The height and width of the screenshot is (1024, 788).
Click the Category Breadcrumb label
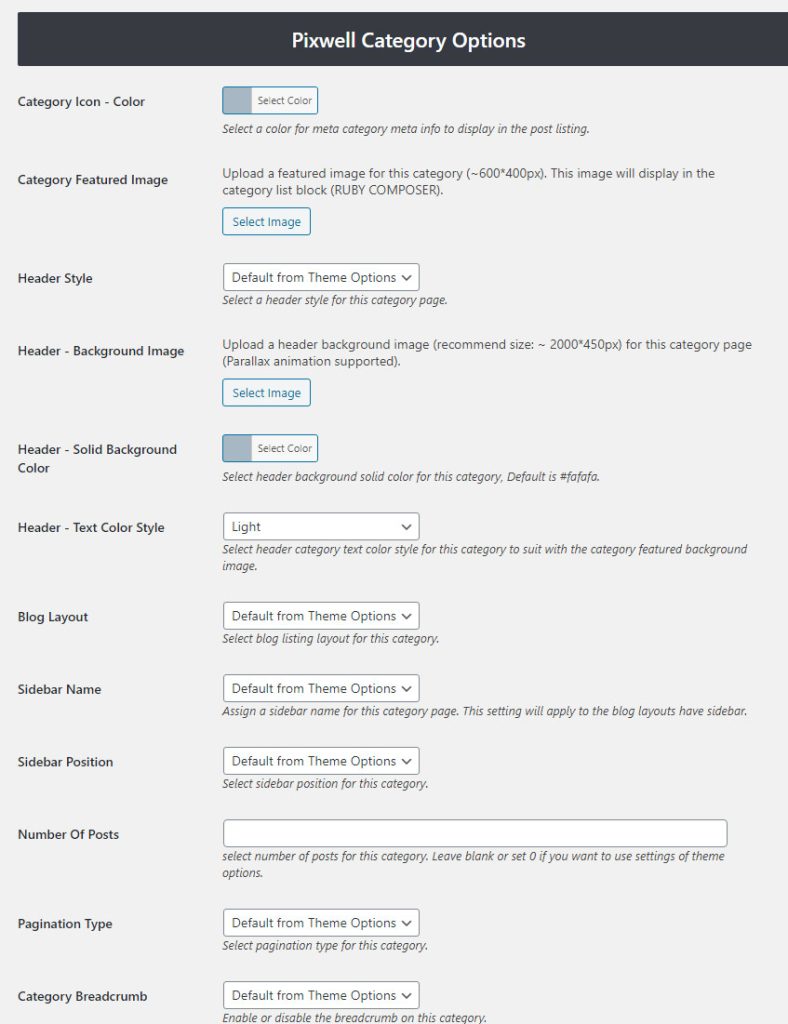tap(82, 997)
